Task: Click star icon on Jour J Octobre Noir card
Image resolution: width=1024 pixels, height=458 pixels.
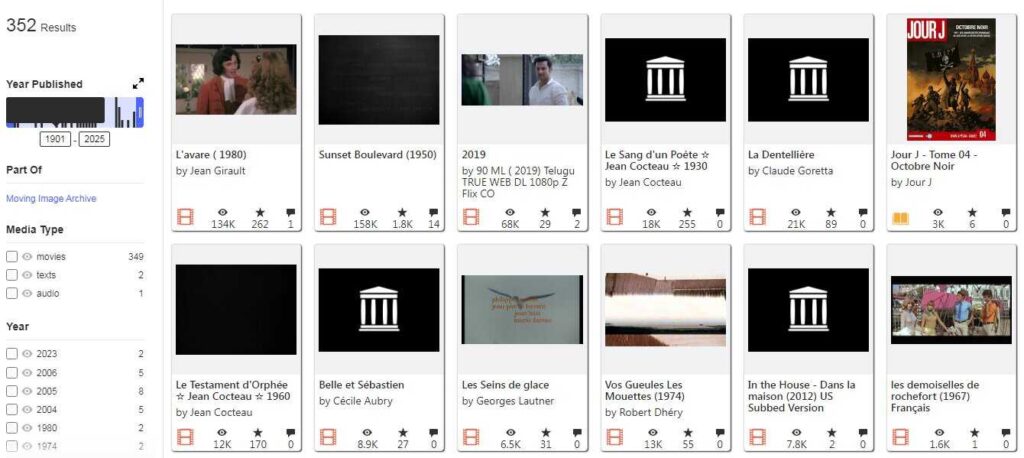Action: (x=972, y=212)
